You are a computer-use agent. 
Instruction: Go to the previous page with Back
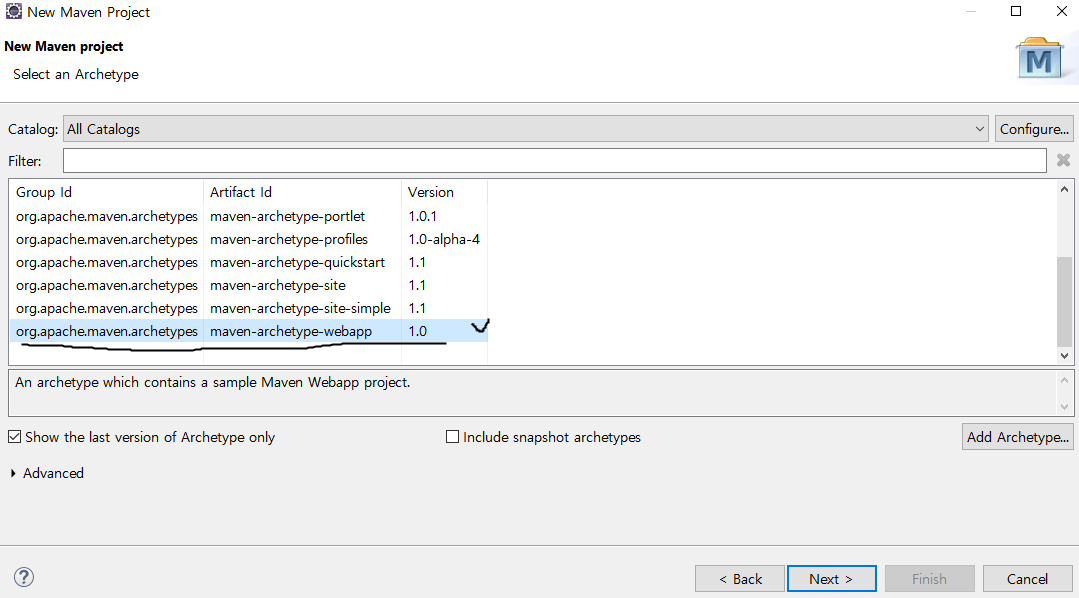[740, 579]
